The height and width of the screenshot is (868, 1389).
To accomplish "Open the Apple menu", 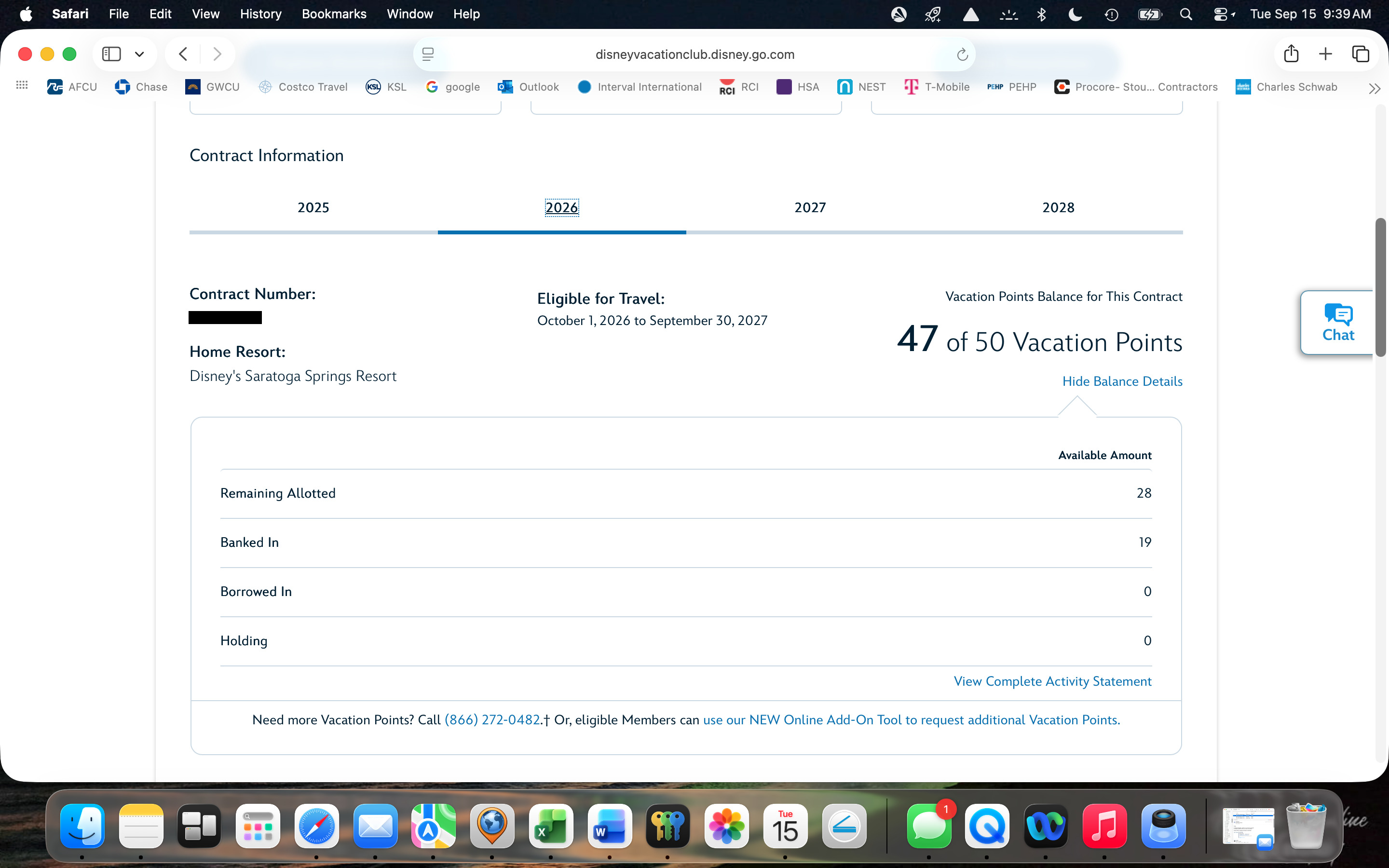I will click(25, 14).
